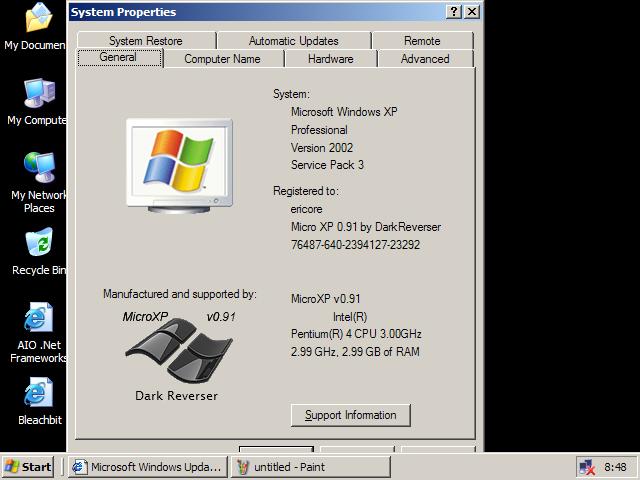Open My Network Places desktop icon
This screenshot has width=640, height=480.
39,182
